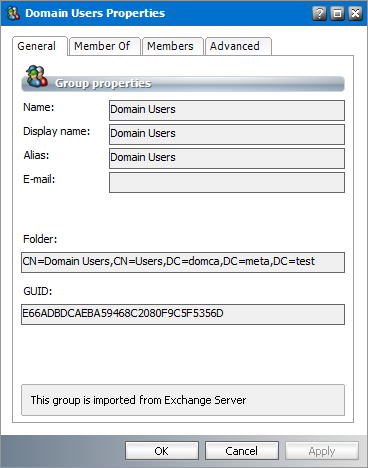Click the OK button
The image size is (368, 468).
(162, 451)
